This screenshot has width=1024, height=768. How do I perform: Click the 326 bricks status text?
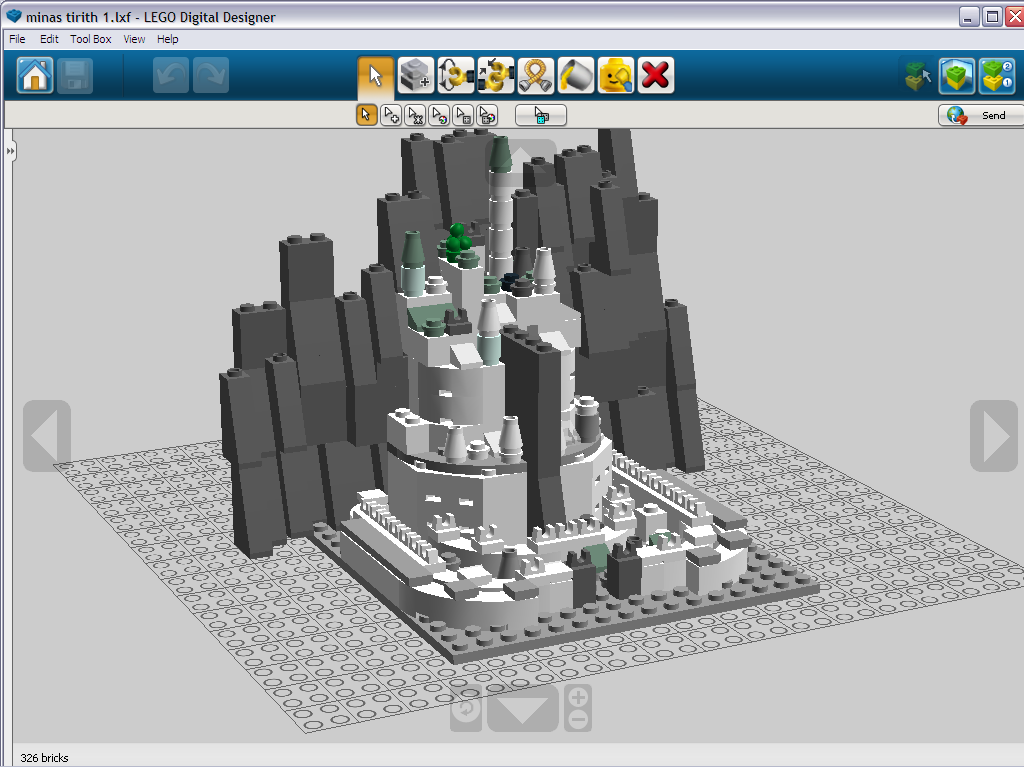(x=44, y=758)
